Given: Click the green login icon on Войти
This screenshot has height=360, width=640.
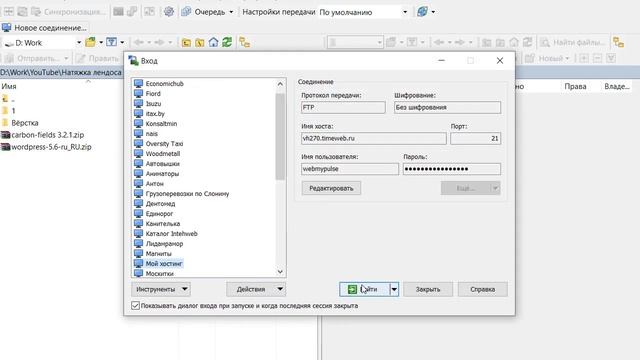Looking at the screenshot, I should pyautogui.click(x=352, y=289).
